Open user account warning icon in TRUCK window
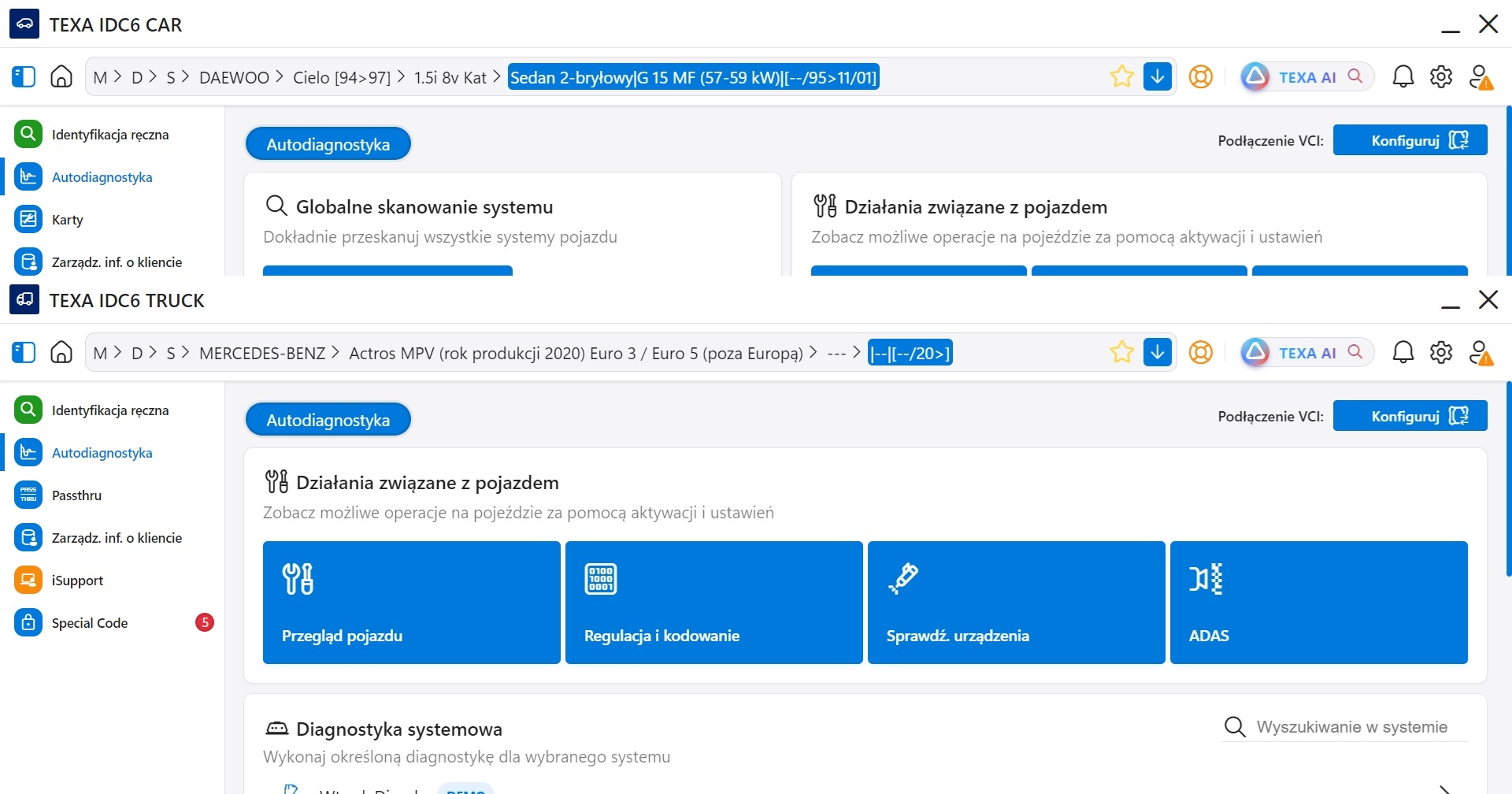Viewport: 1512px width, 794px height. (1480, 353)
